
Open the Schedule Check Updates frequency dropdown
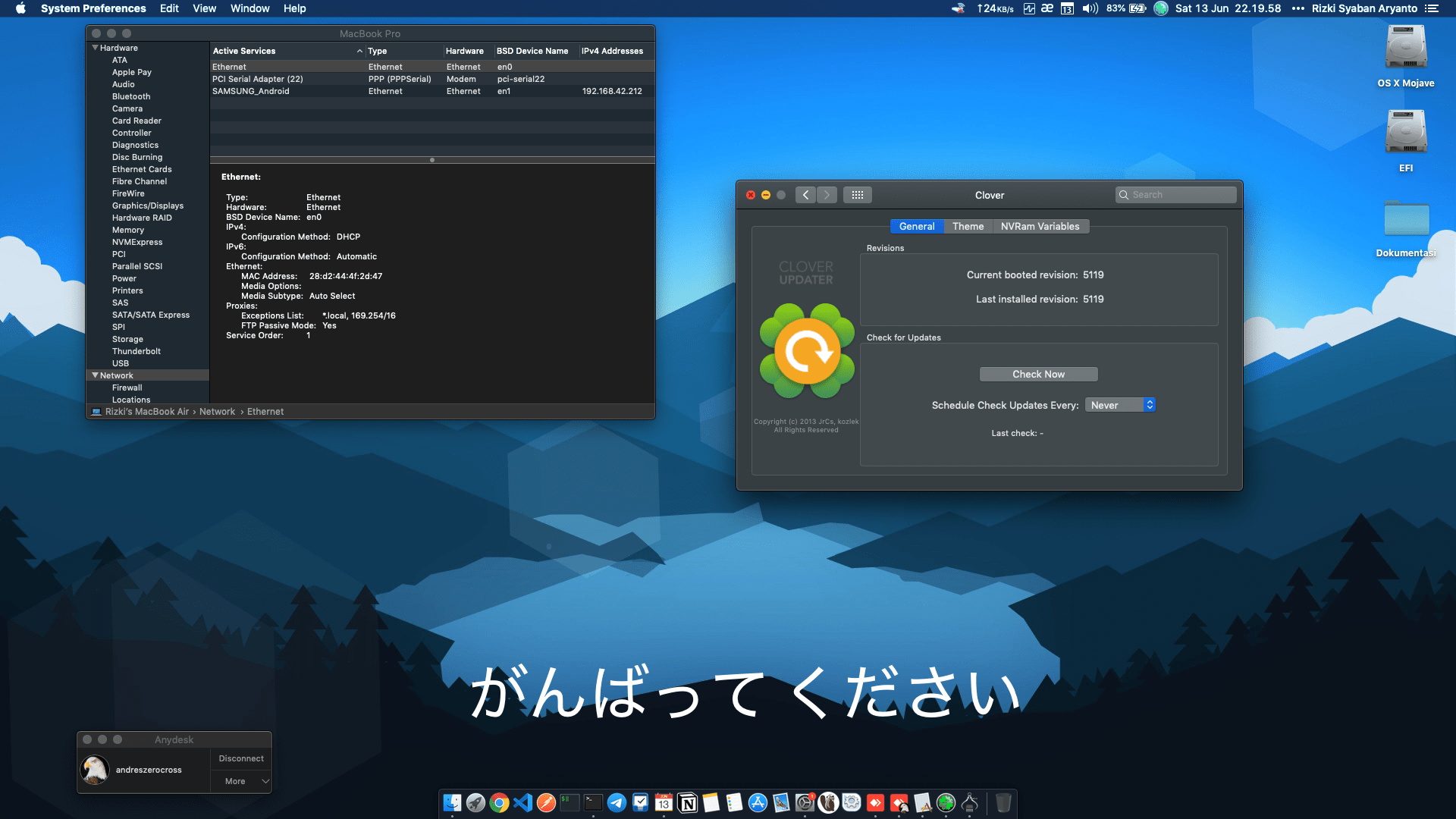(1120, 405)
